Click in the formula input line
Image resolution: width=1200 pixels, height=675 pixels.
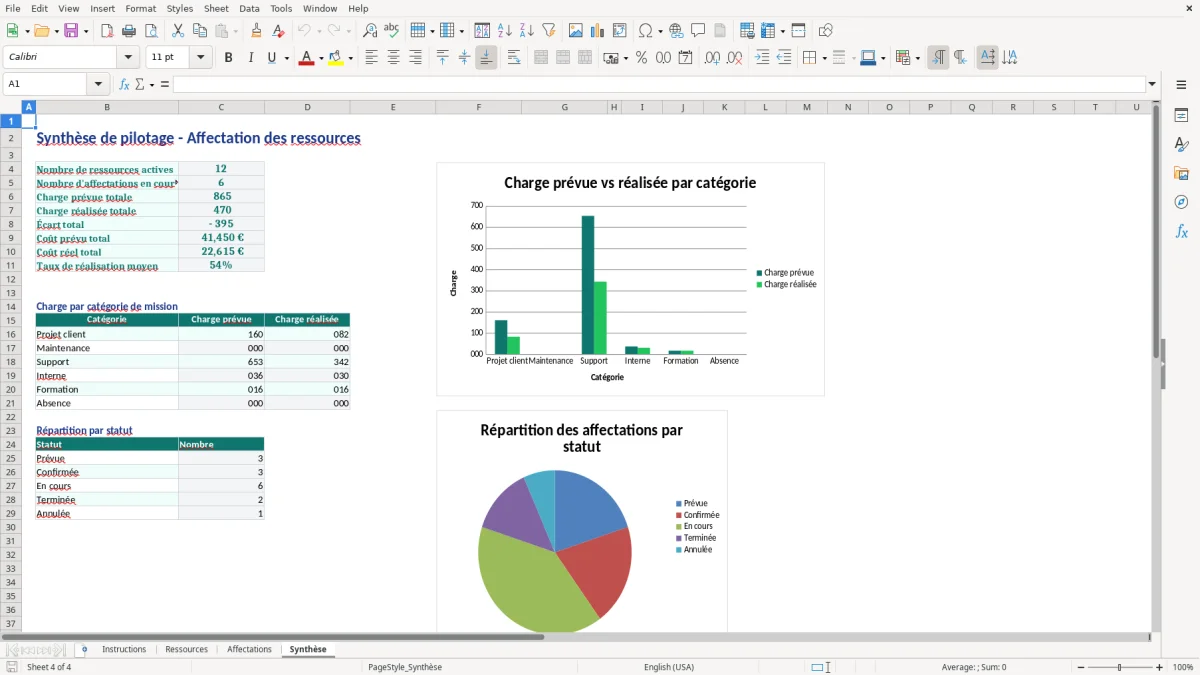coord(659,84)
